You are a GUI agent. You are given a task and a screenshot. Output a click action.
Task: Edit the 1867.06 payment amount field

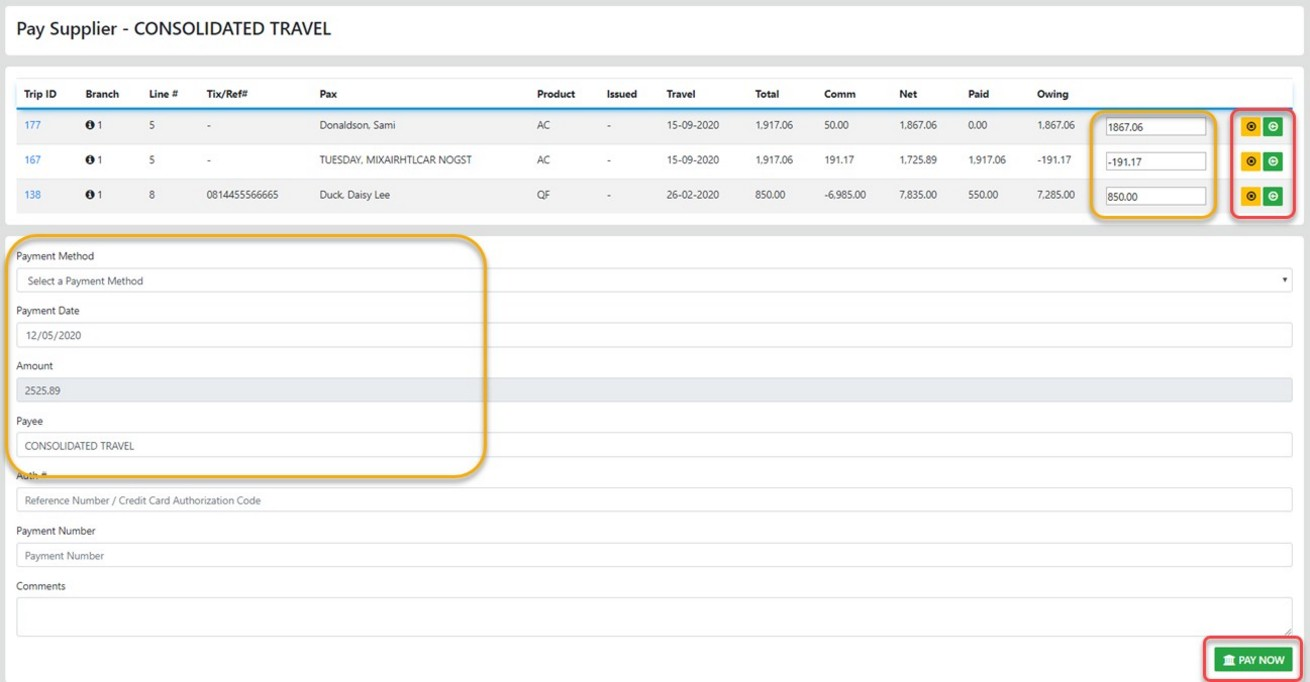(1155, 127)
